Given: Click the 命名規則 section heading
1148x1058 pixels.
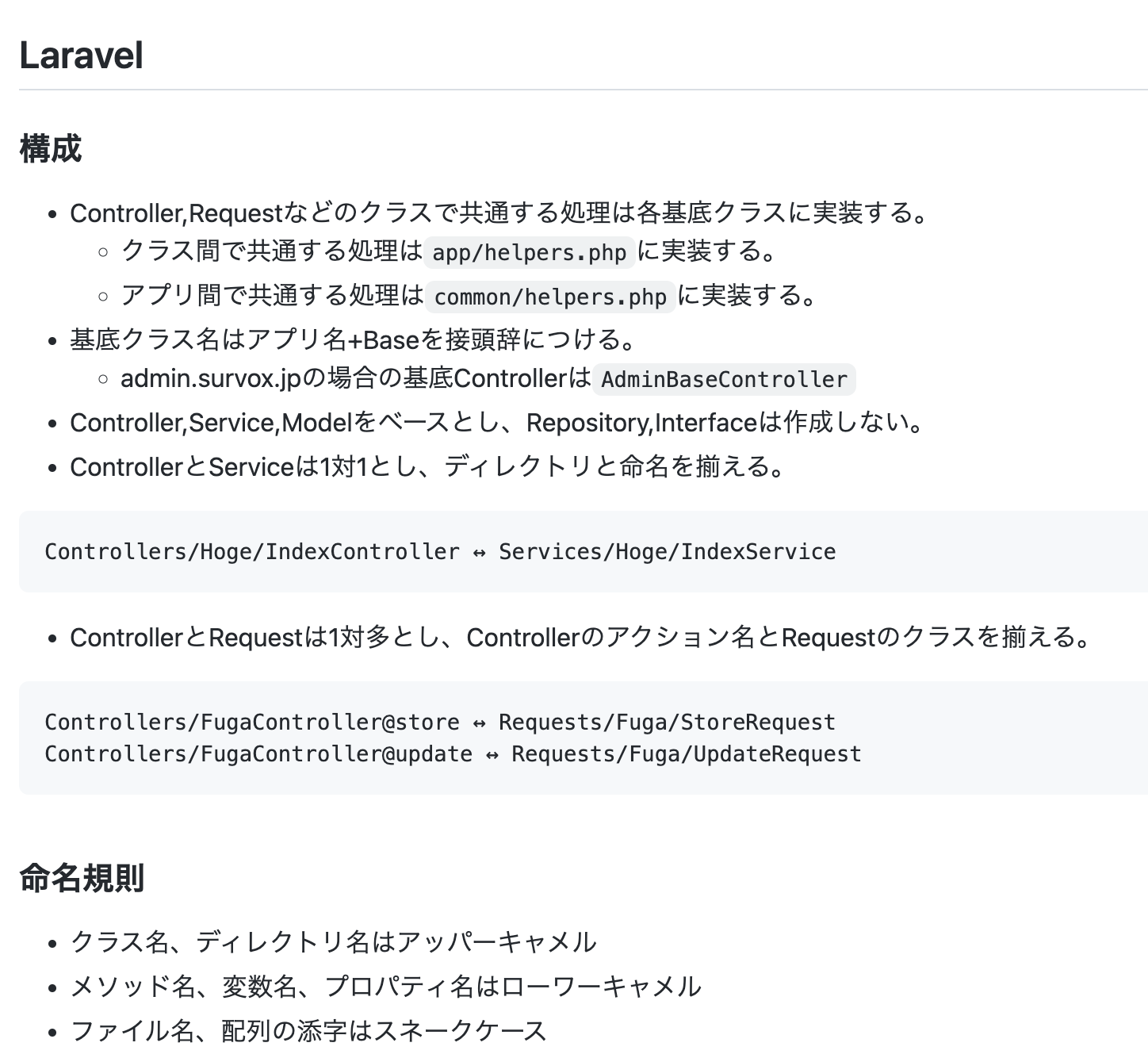Looking at the screenshot, I should (x=82, y=878).
